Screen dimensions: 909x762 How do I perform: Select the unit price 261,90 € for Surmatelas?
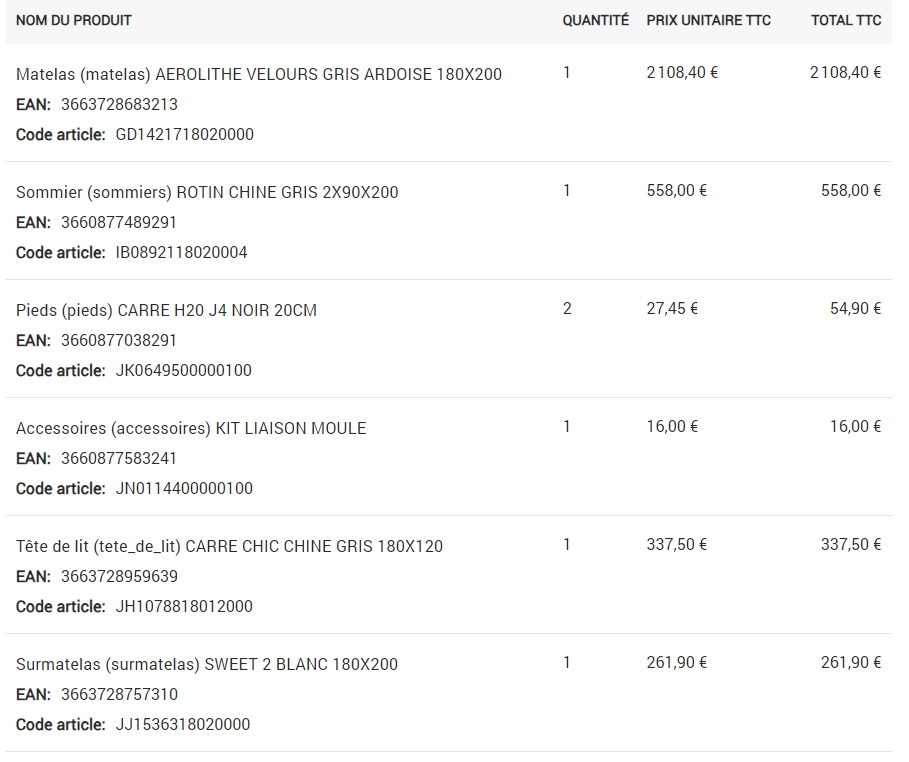pos(676,662)
